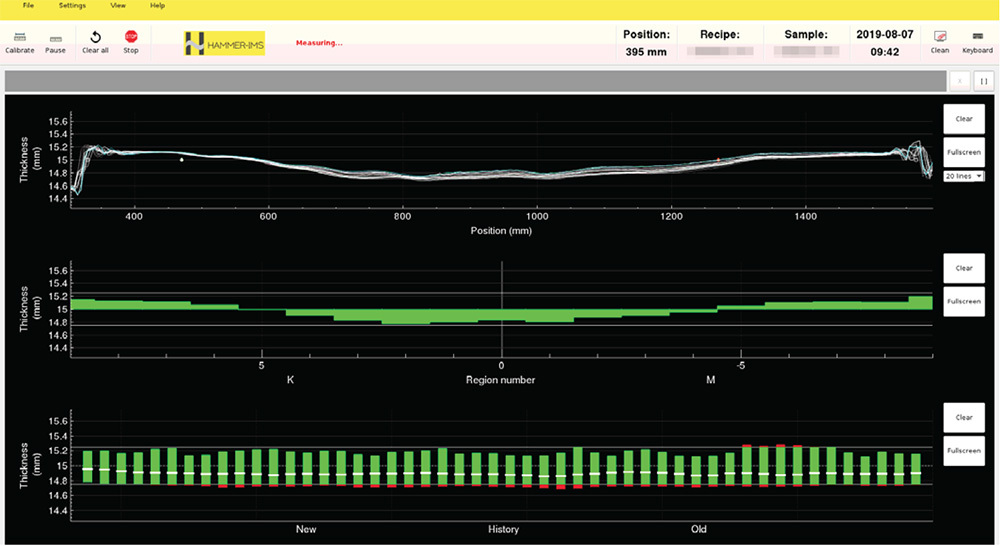
Task: Open the View menu
Action: 118,6
